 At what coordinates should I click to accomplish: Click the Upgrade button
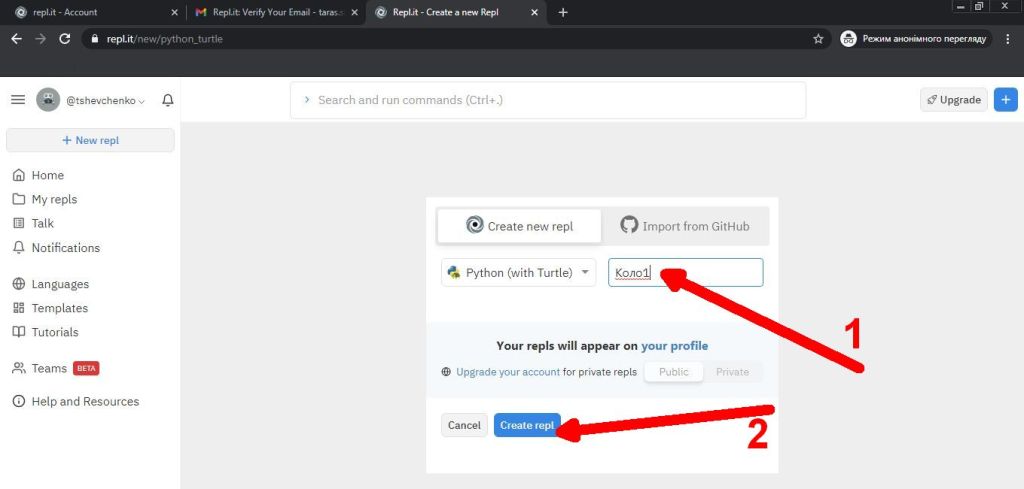pos(953,100)
